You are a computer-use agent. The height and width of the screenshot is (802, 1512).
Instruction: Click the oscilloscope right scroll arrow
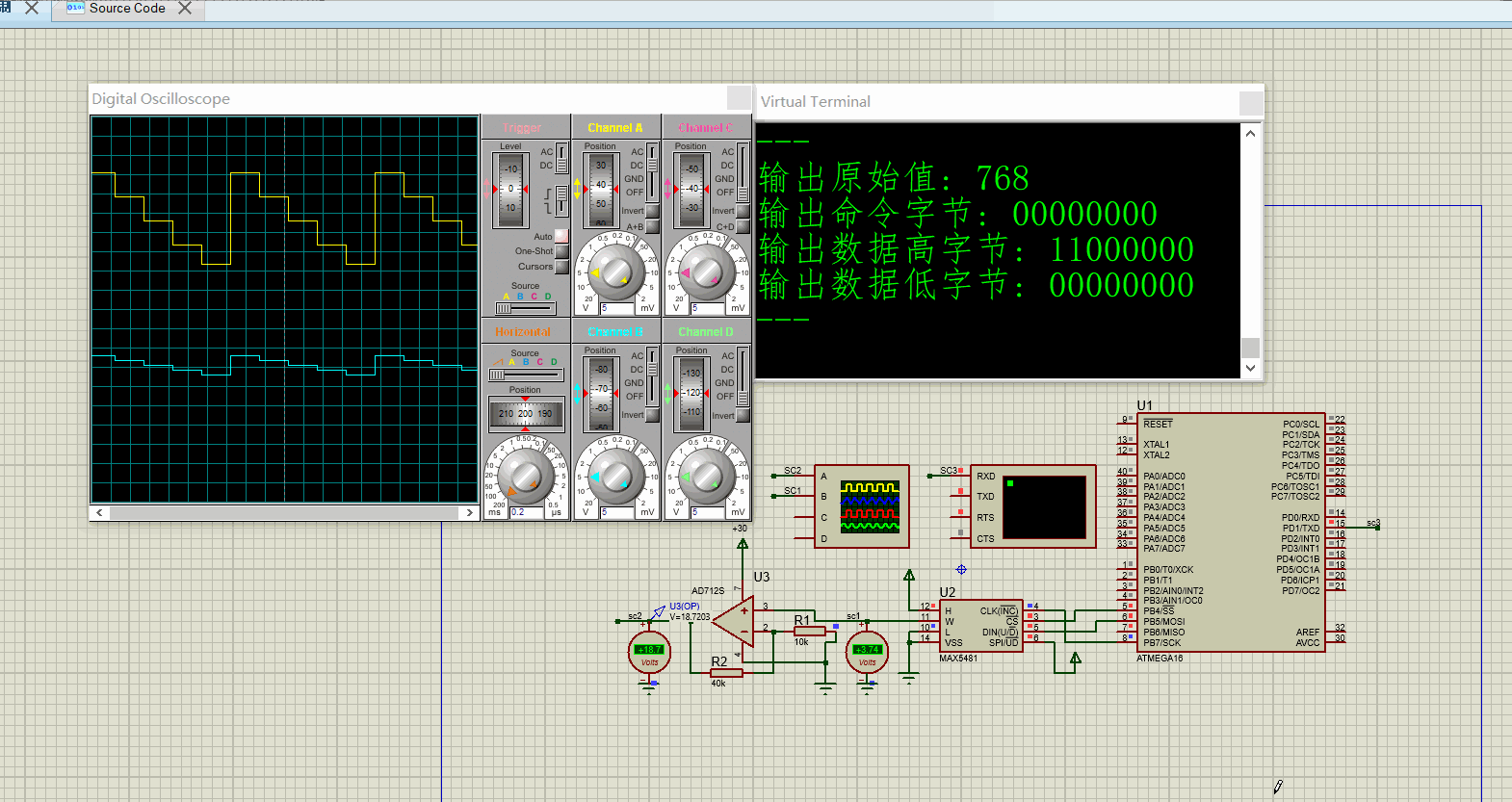pyautogui.click(x=469, y=512)
